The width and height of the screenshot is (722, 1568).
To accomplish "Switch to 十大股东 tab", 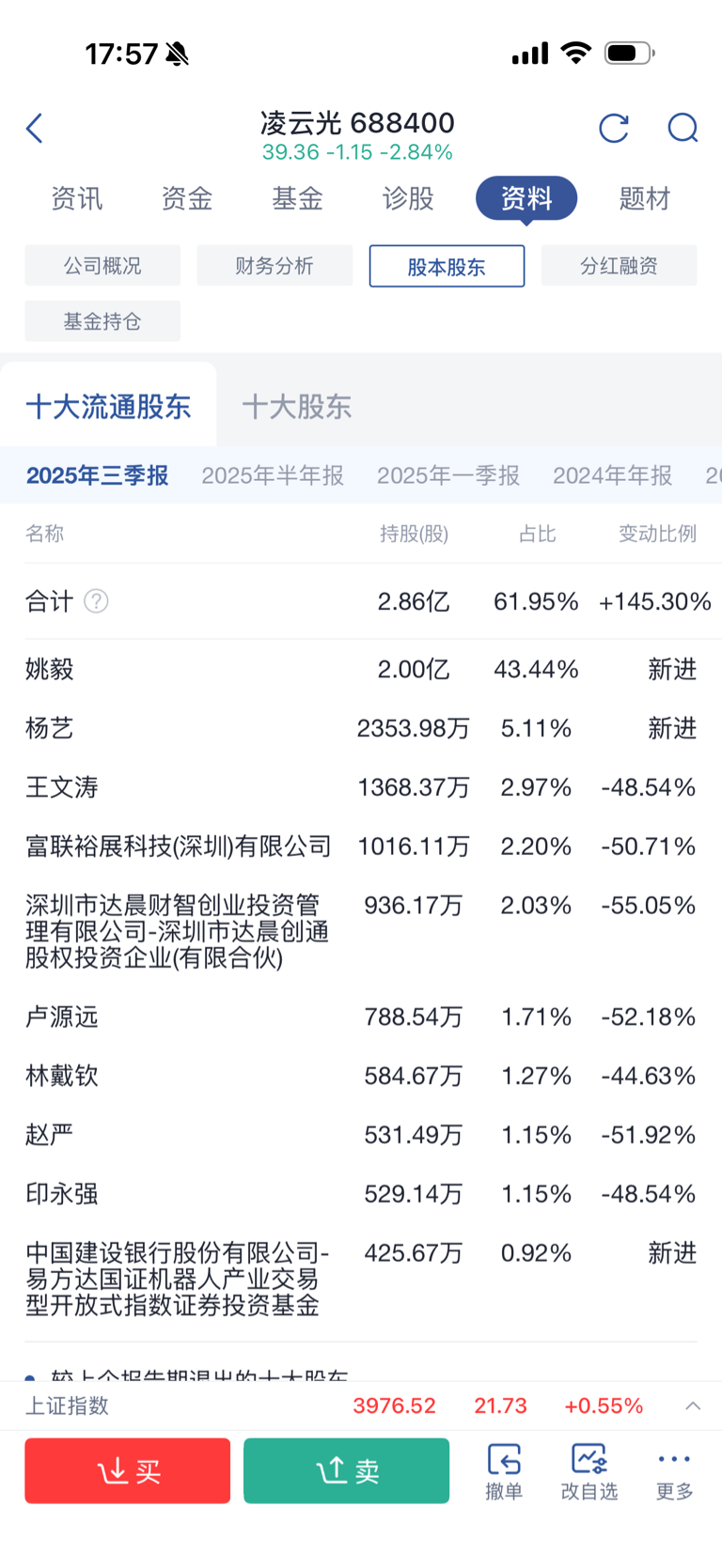I will pos(297,407).
